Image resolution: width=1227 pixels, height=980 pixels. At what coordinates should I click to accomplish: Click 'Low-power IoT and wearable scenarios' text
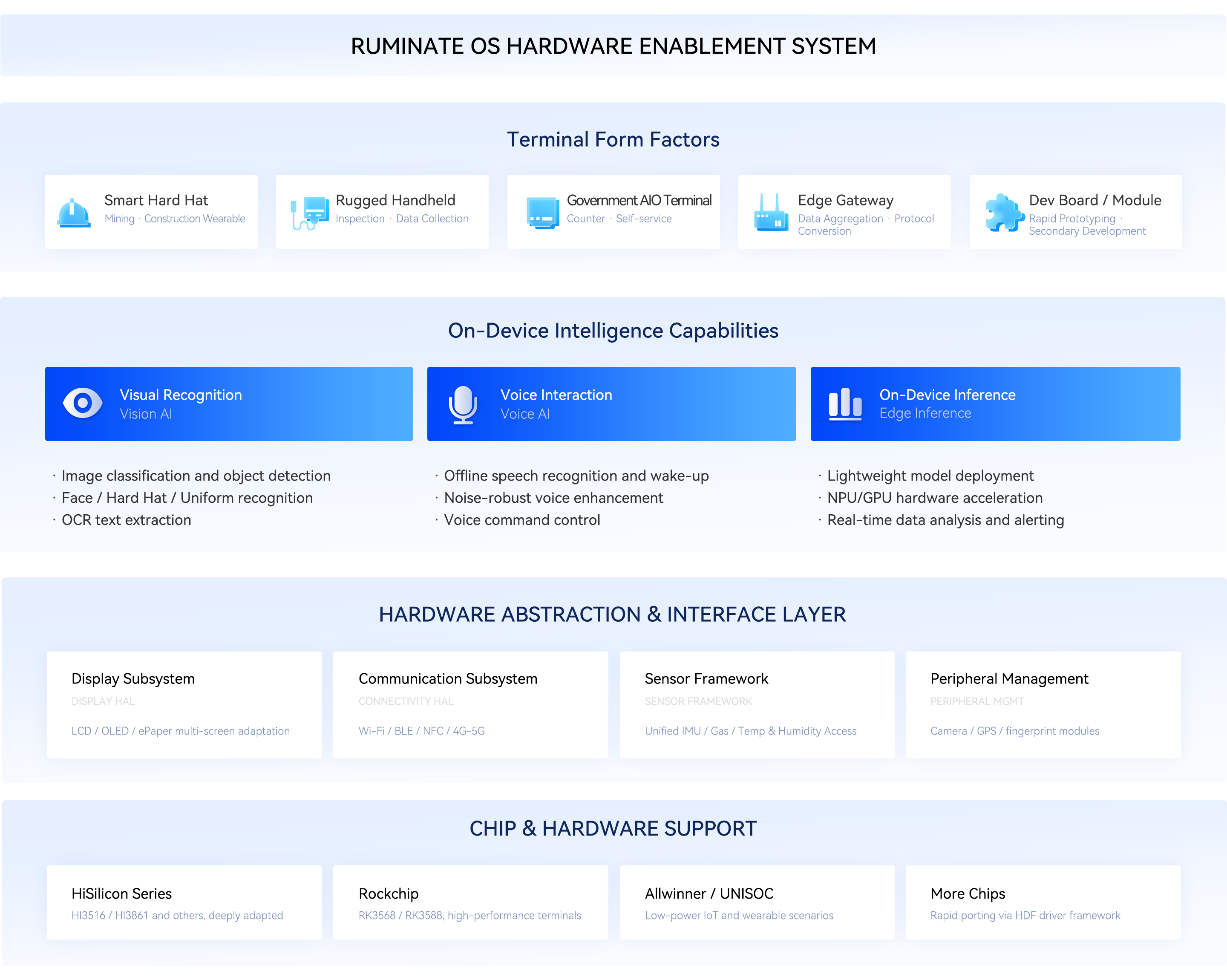739,915
